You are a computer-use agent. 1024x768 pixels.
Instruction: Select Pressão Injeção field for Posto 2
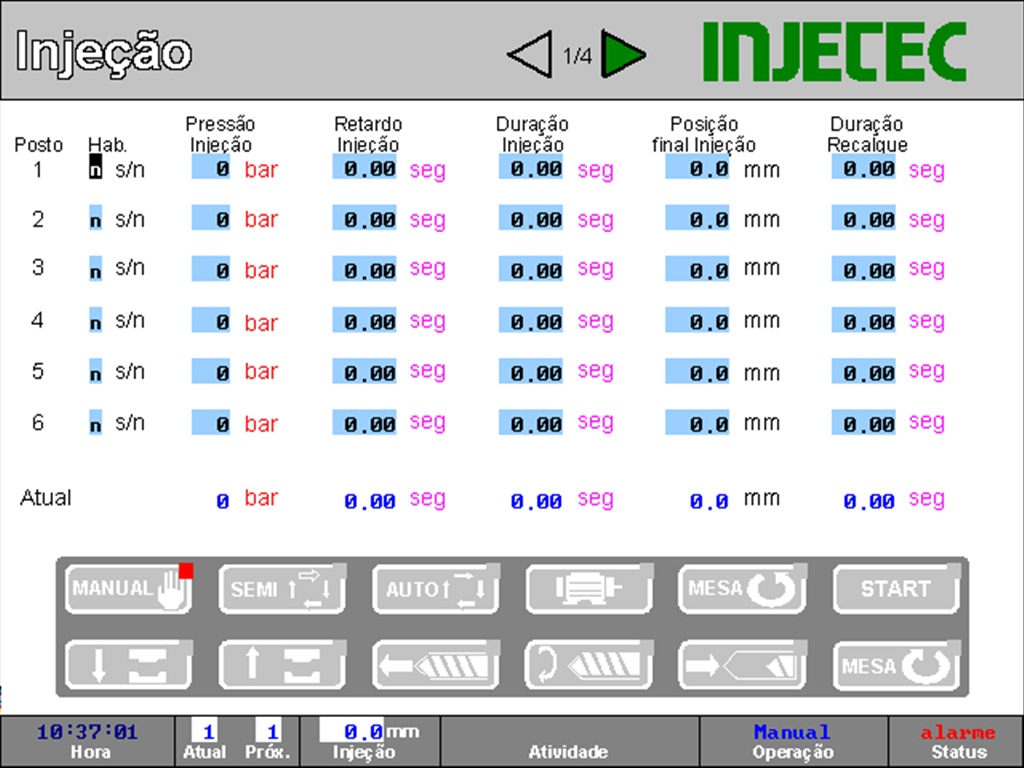(x=212, y=219)
